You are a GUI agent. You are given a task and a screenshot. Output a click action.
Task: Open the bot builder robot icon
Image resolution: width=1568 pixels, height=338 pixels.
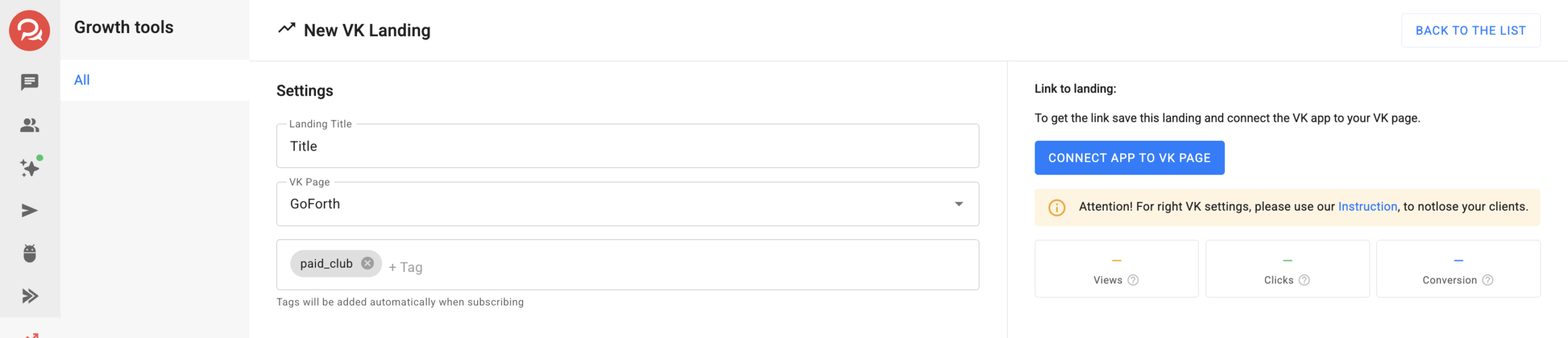click(x=29, y=253)
